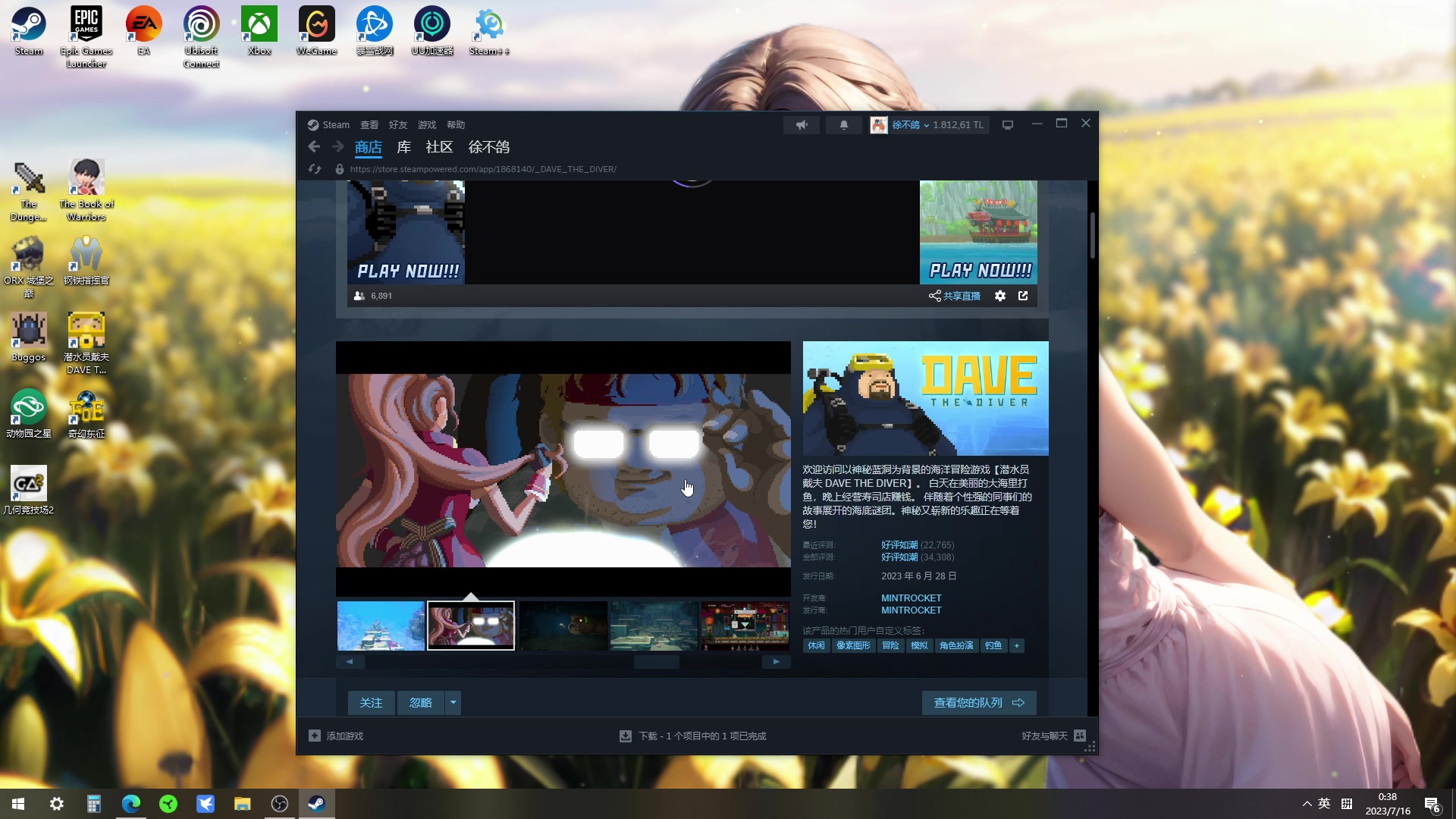Viewport: 1456px width, 819px height.
Task: Open Microsoft Edge in taskbar
Action: click(131, 804)
